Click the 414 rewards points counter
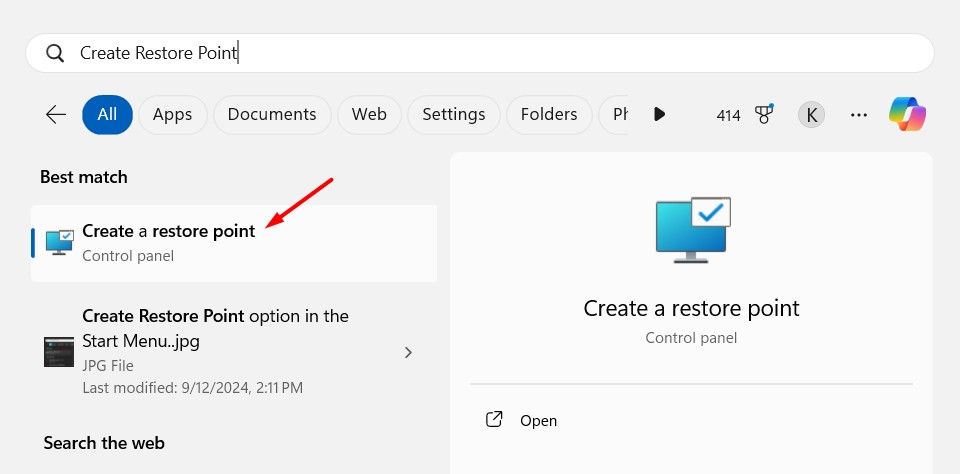The width and height of the screenshot is (960, 474). [728, 115]
